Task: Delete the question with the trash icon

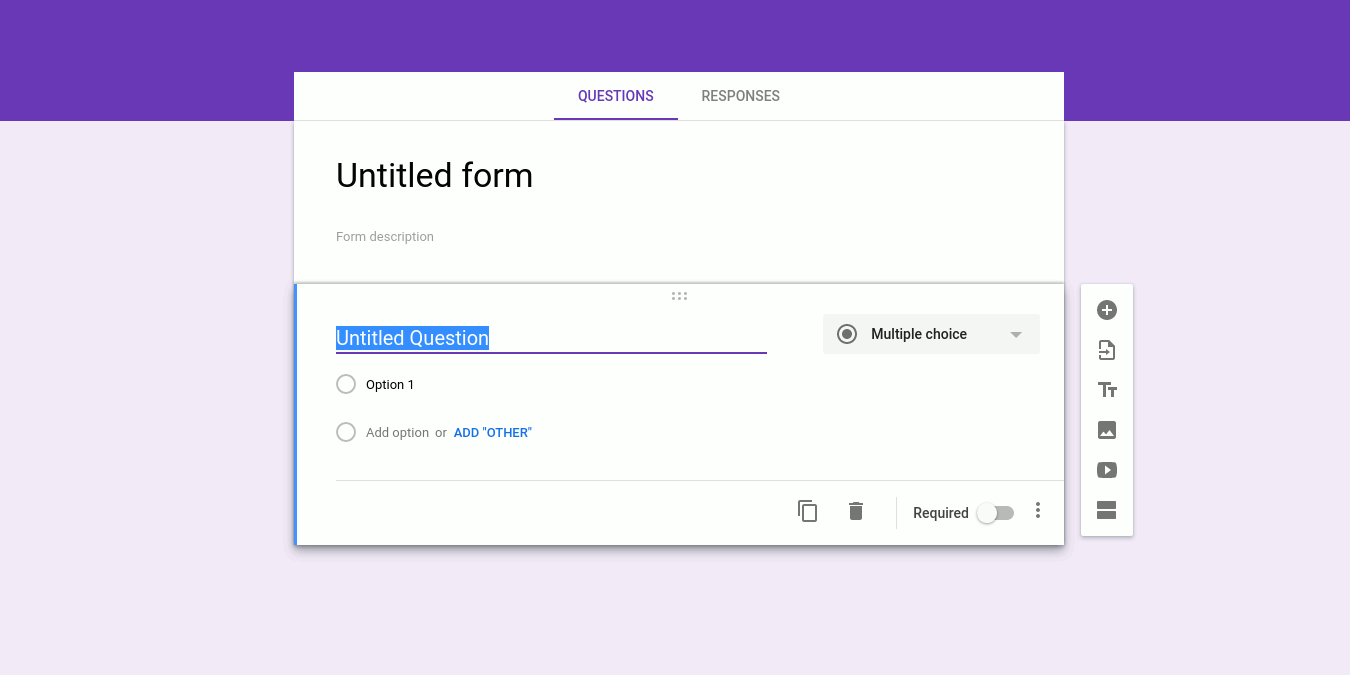Action: (x=855, y=511)
